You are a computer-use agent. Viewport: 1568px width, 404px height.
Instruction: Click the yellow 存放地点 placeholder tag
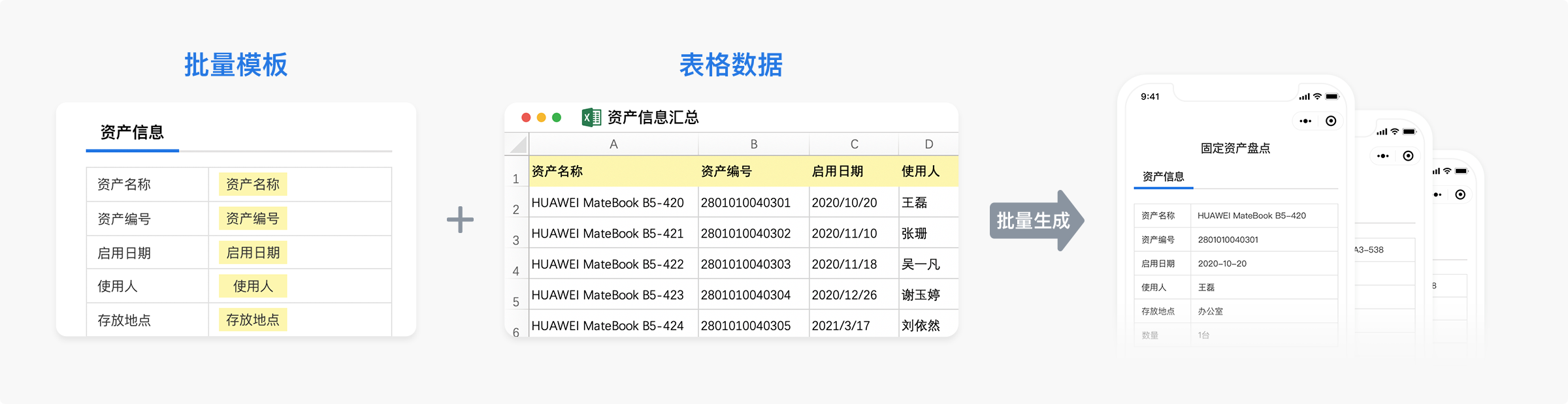253,320
